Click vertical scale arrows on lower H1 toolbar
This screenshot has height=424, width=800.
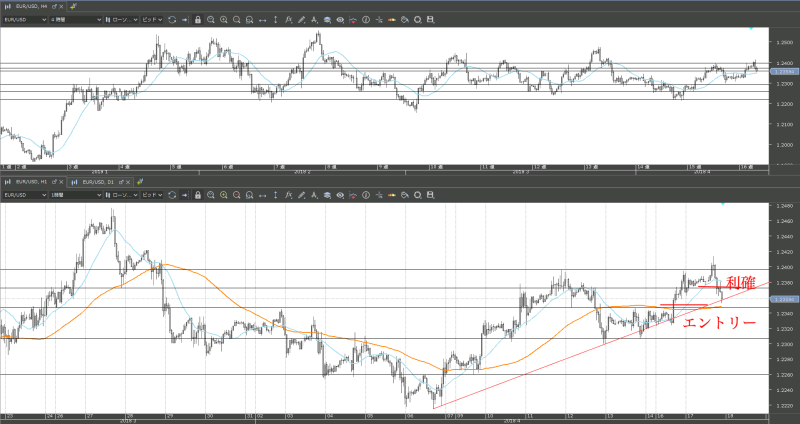point(276,195)
